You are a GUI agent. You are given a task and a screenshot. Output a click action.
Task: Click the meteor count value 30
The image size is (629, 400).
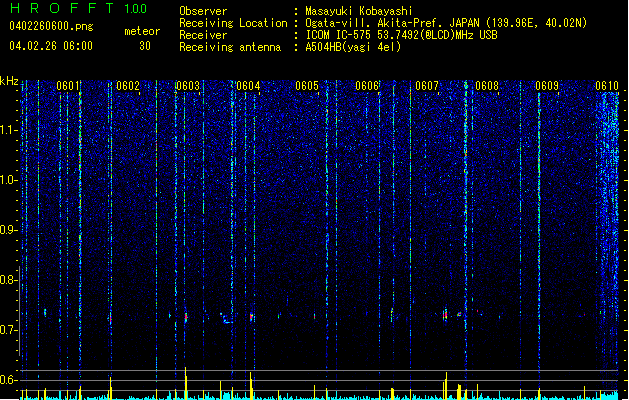click(145, 46)
